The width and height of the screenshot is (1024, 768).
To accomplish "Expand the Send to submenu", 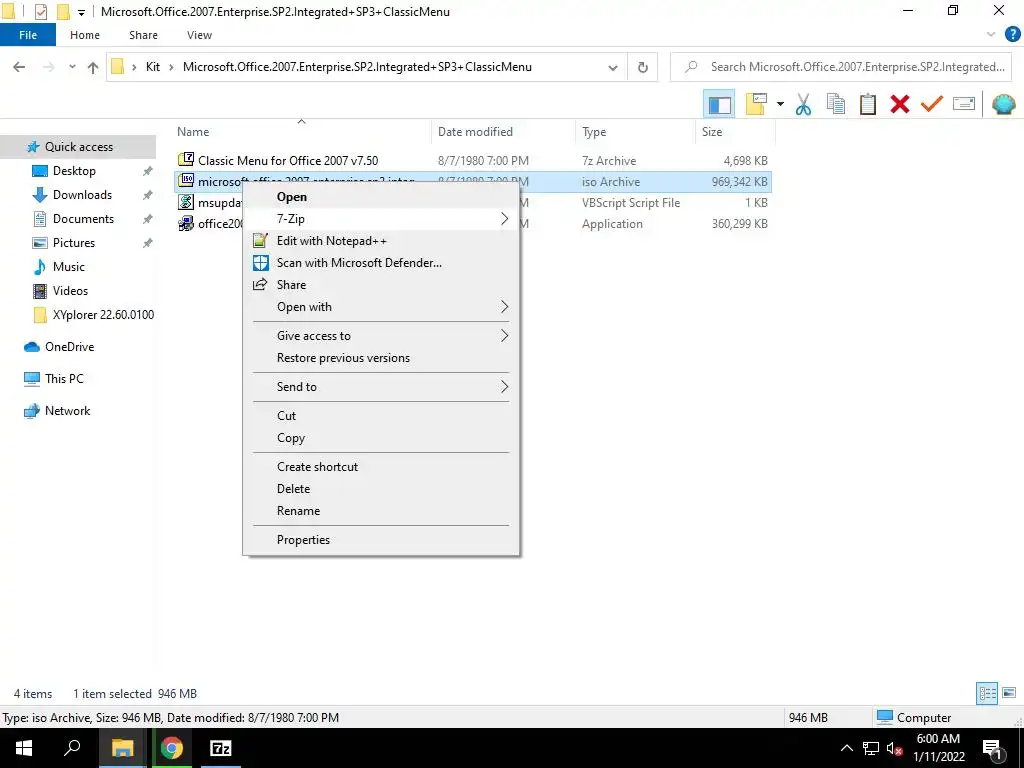I will pos(381,387).
